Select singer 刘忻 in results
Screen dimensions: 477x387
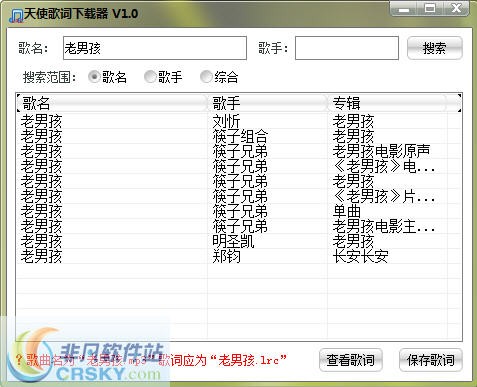click(226, 121)
